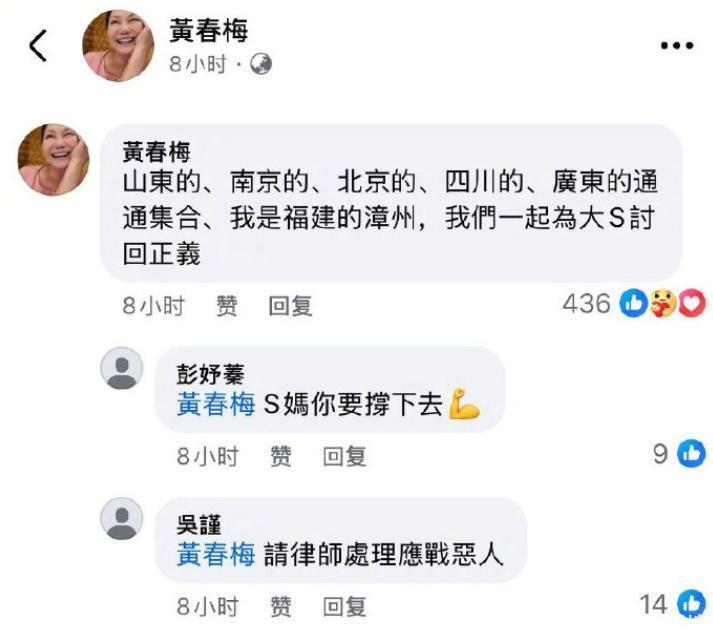
Task: Open 彭妤蓁's default gray avatar
Action: 121,368
